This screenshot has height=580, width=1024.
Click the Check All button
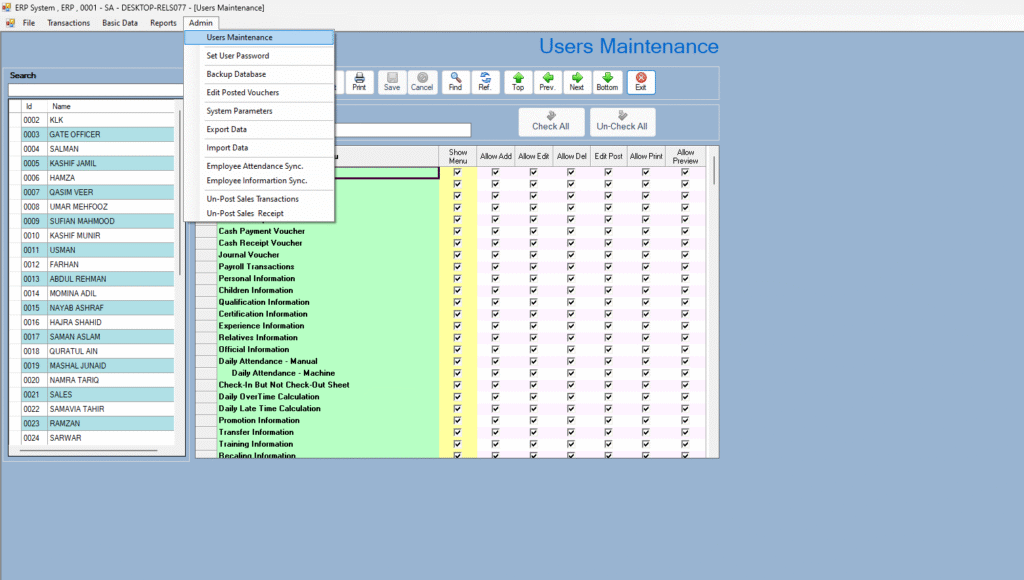coord(551,122)
